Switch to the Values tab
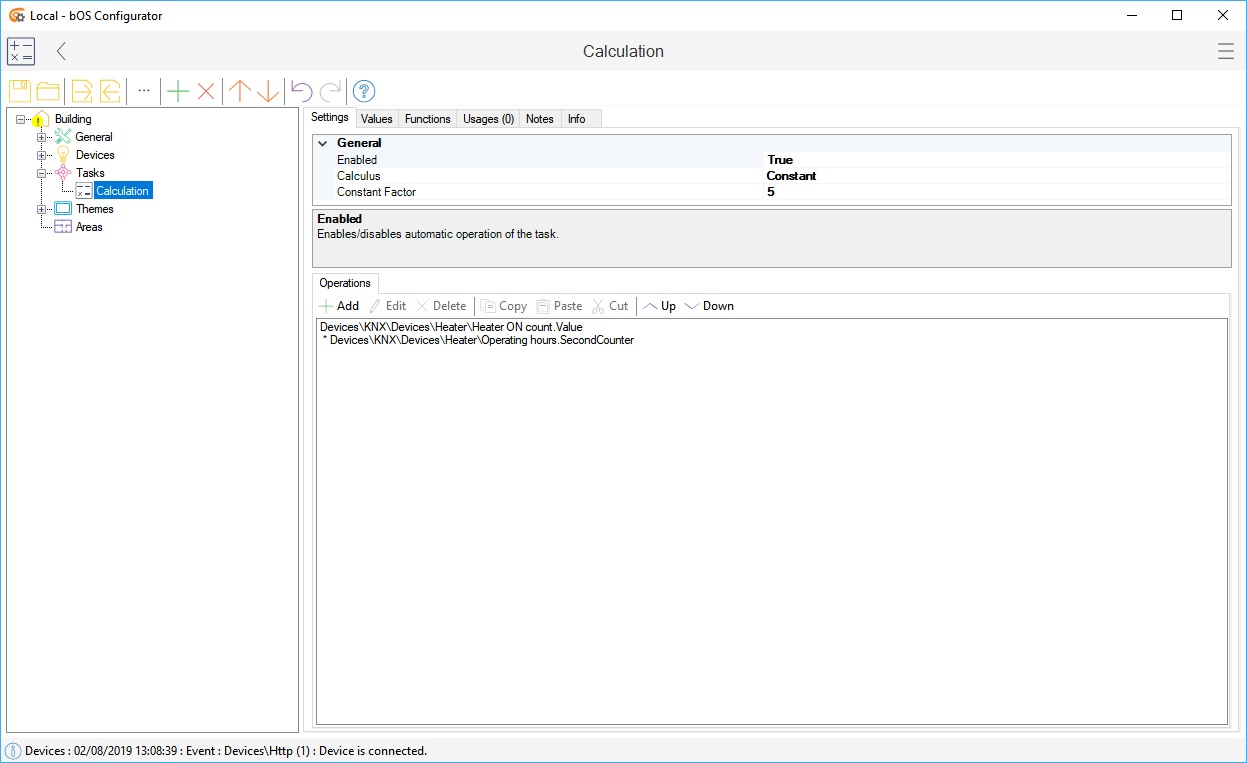The image size is (1247, 763). [x=377, y=119]
